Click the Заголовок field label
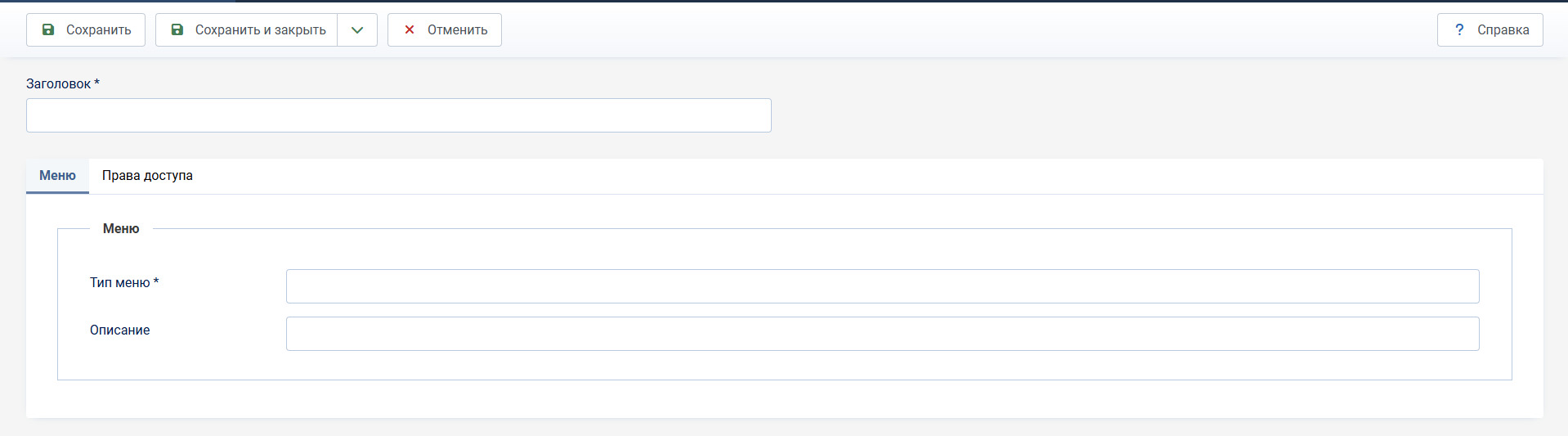This screenshot has width=1568, height=436. pyautogui.click(x=59, y=83)
